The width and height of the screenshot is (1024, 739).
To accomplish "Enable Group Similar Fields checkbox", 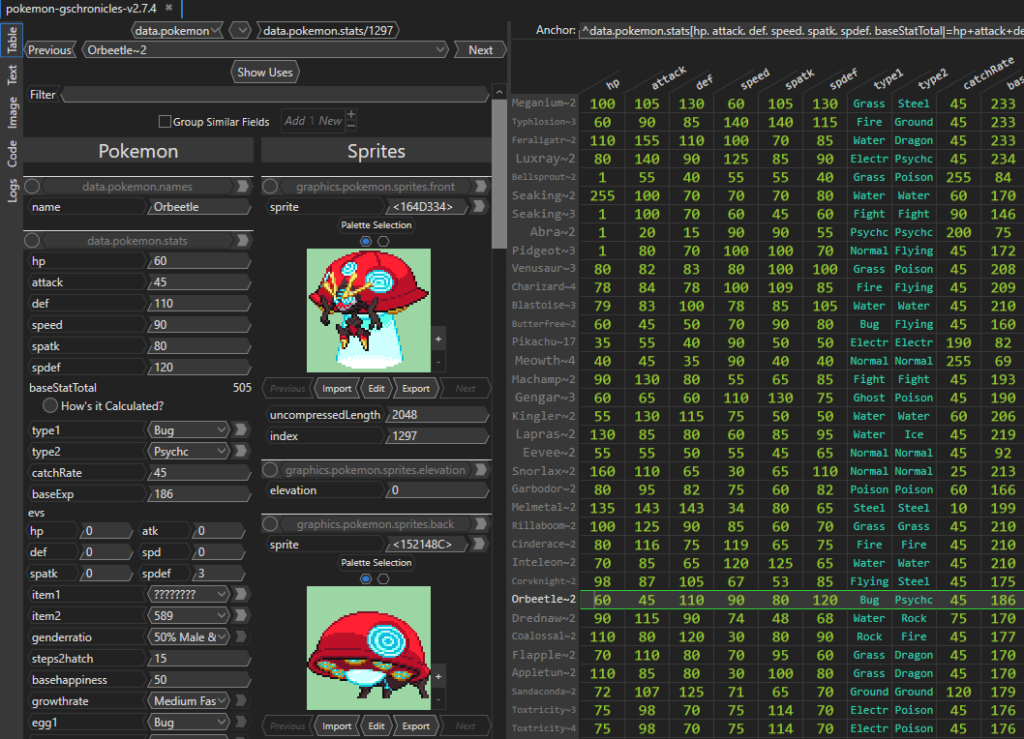I will (x=165, y=121).
